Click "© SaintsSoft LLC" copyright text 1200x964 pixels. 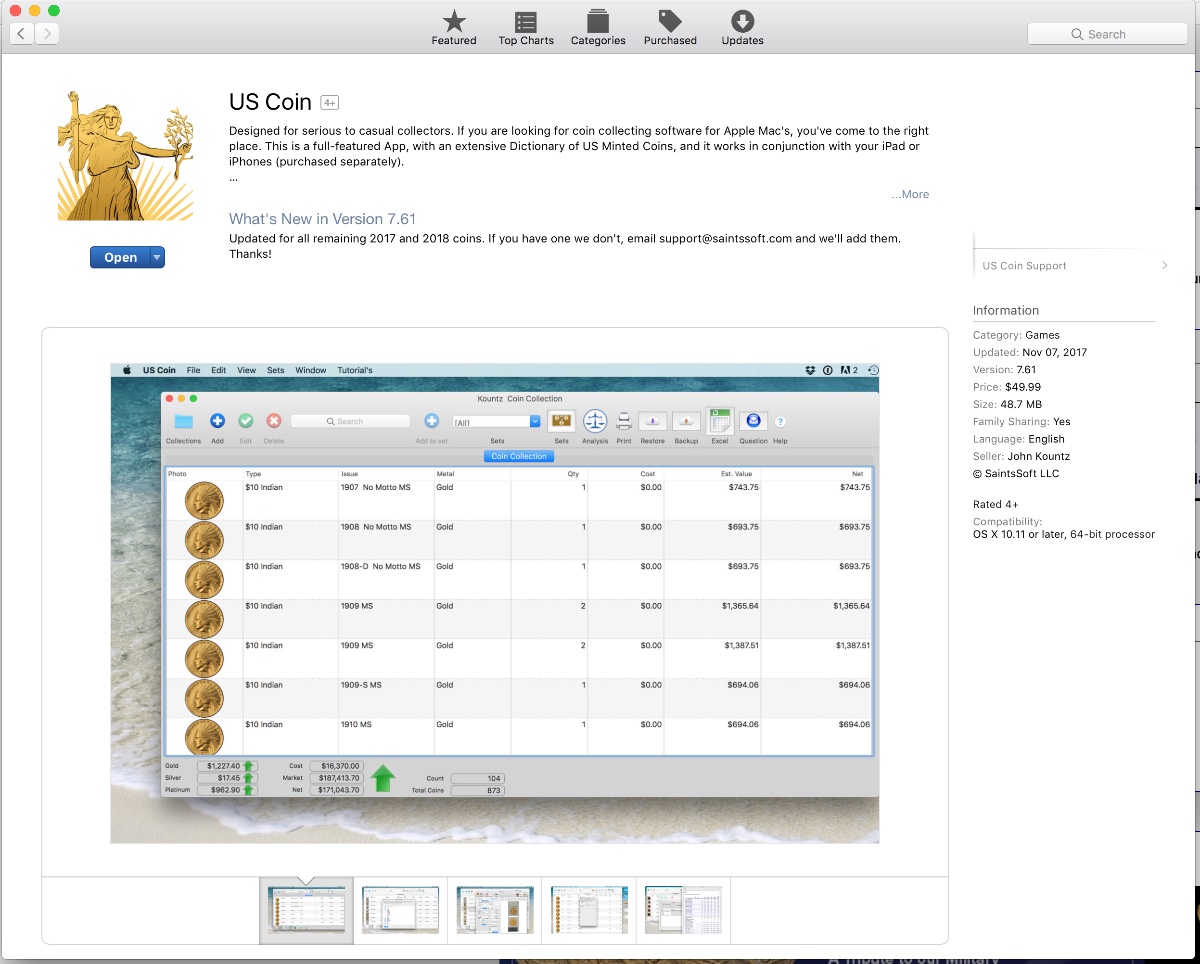coord(1016,473)
